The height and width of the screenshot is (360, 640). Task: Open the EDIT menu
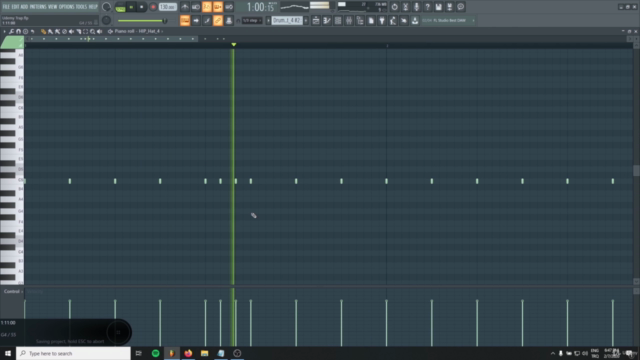15,7
